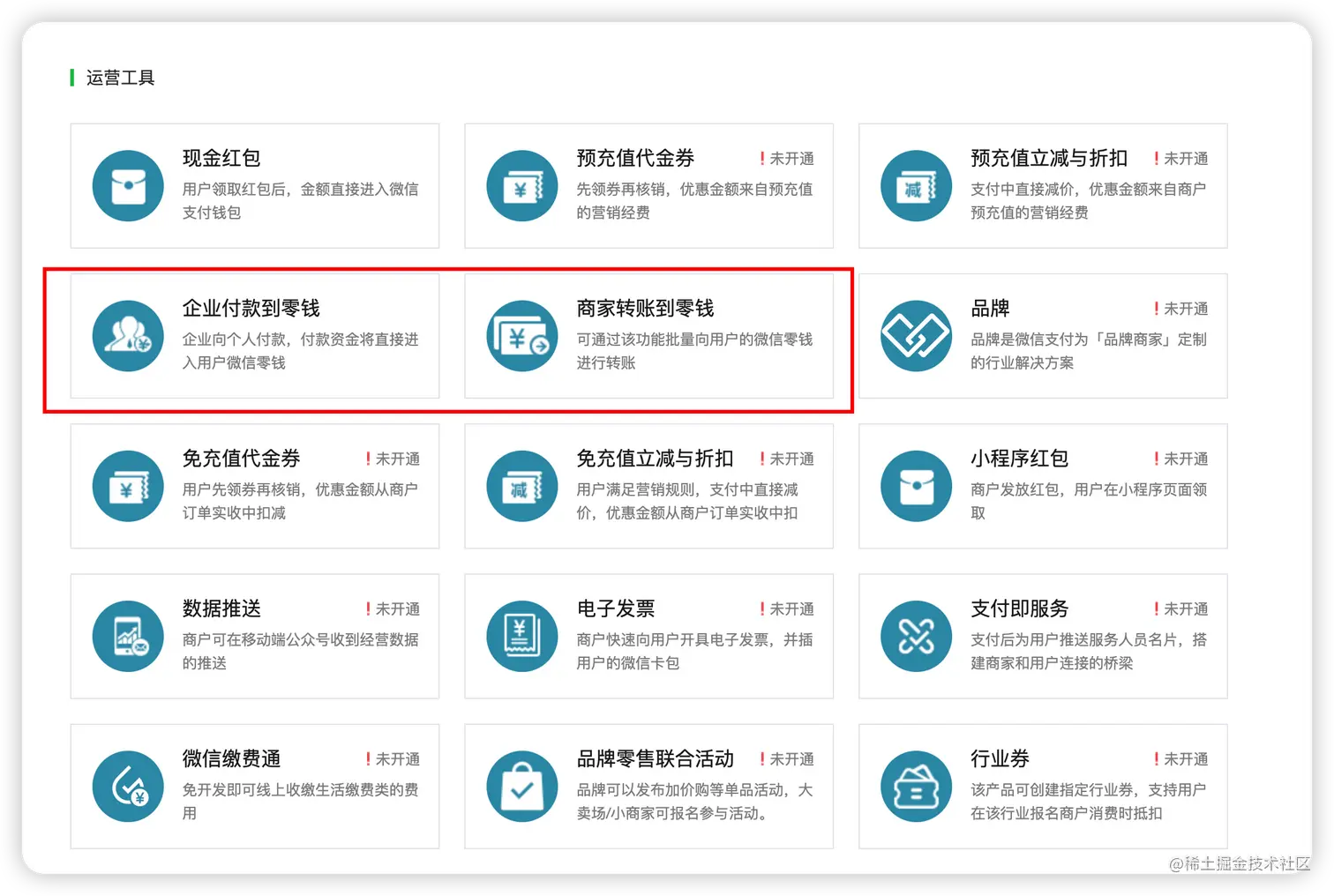Click 未开通 status on 小程序红包 card
This screenshot has height=896, width=1334.
tap(1181, 459)
